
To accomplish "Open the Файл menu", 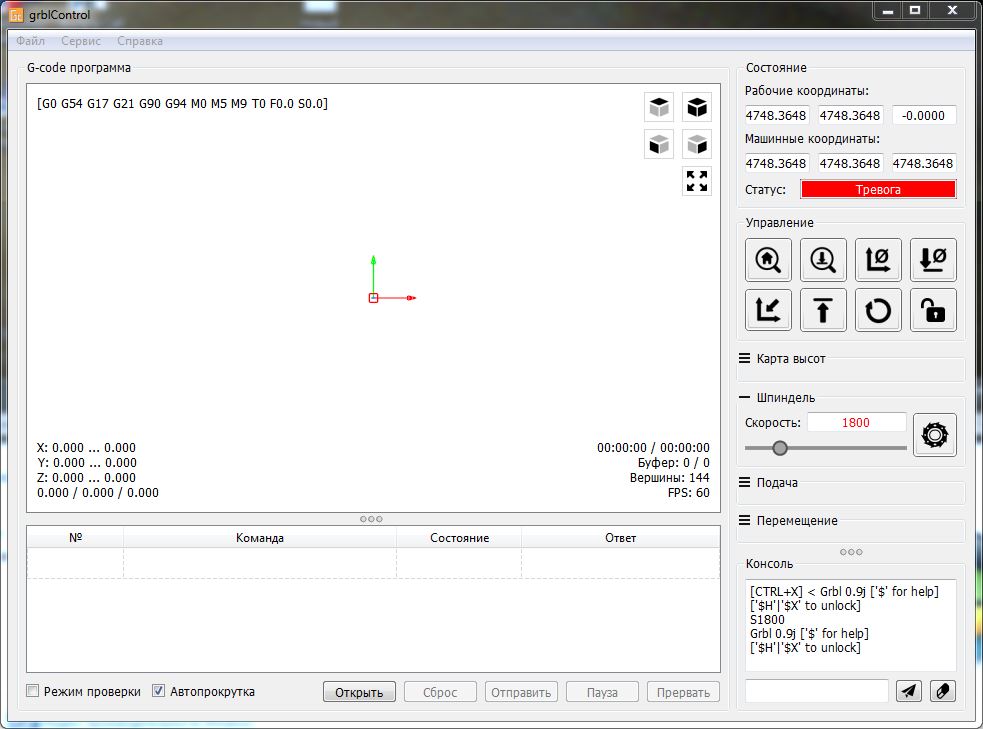I will (x=30, y=41).
